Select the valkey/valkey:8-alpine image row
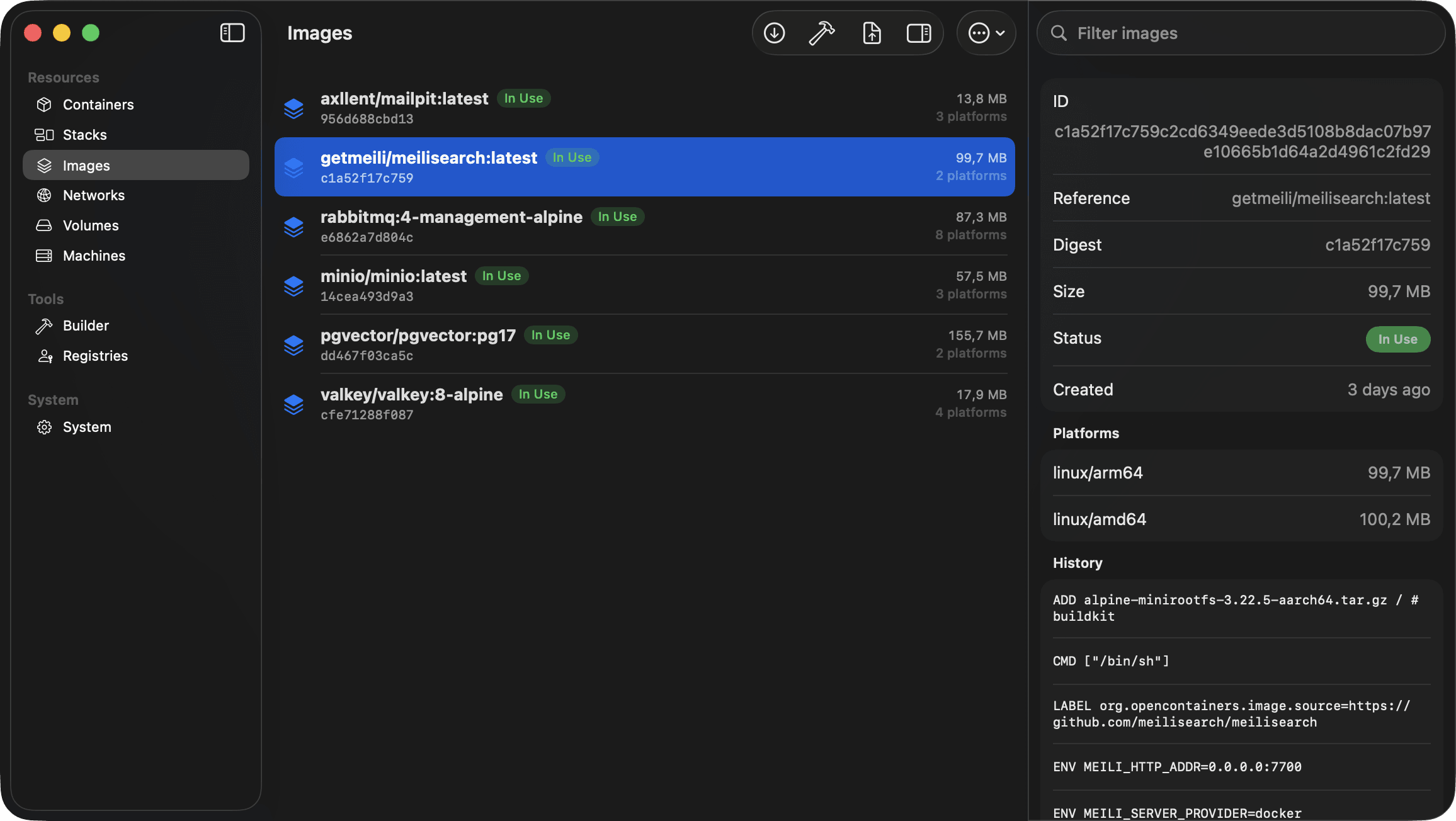1456x821 pixels. click(x=645, y=404)
